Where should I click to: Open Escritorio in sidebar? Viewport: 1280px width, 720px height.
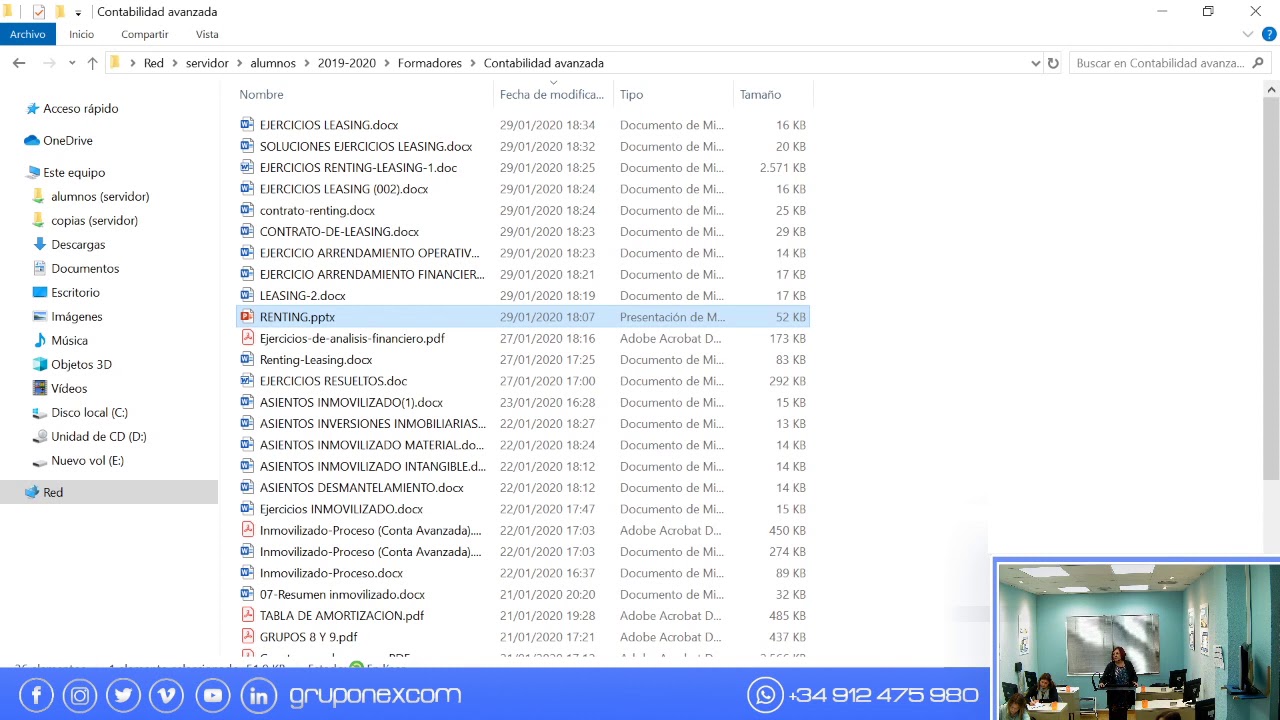tap(75, 292)
